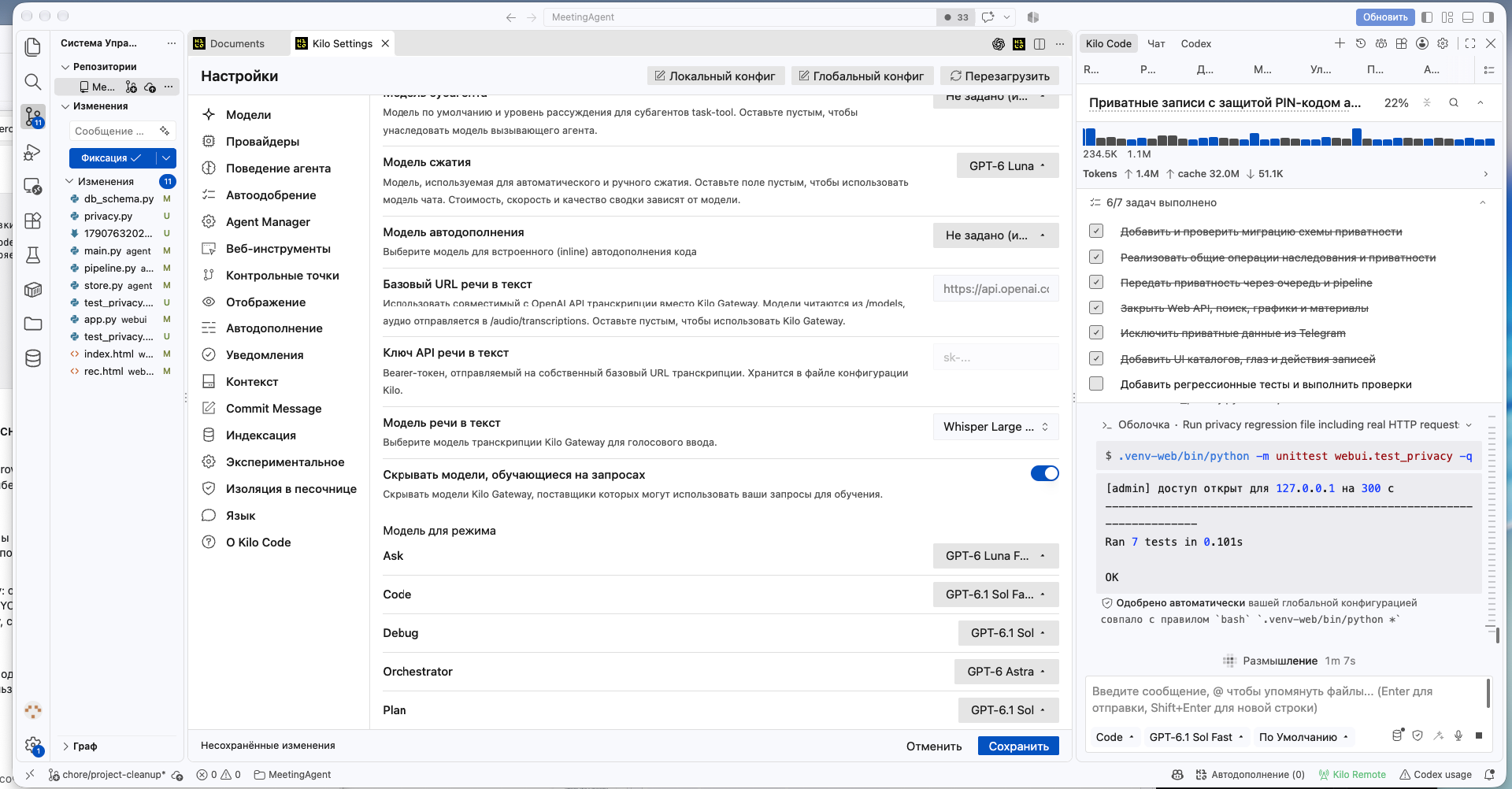Open the Kilo Code profile icon
The height and width of the screenshot is (789, 1512).
click(1421, 43)
